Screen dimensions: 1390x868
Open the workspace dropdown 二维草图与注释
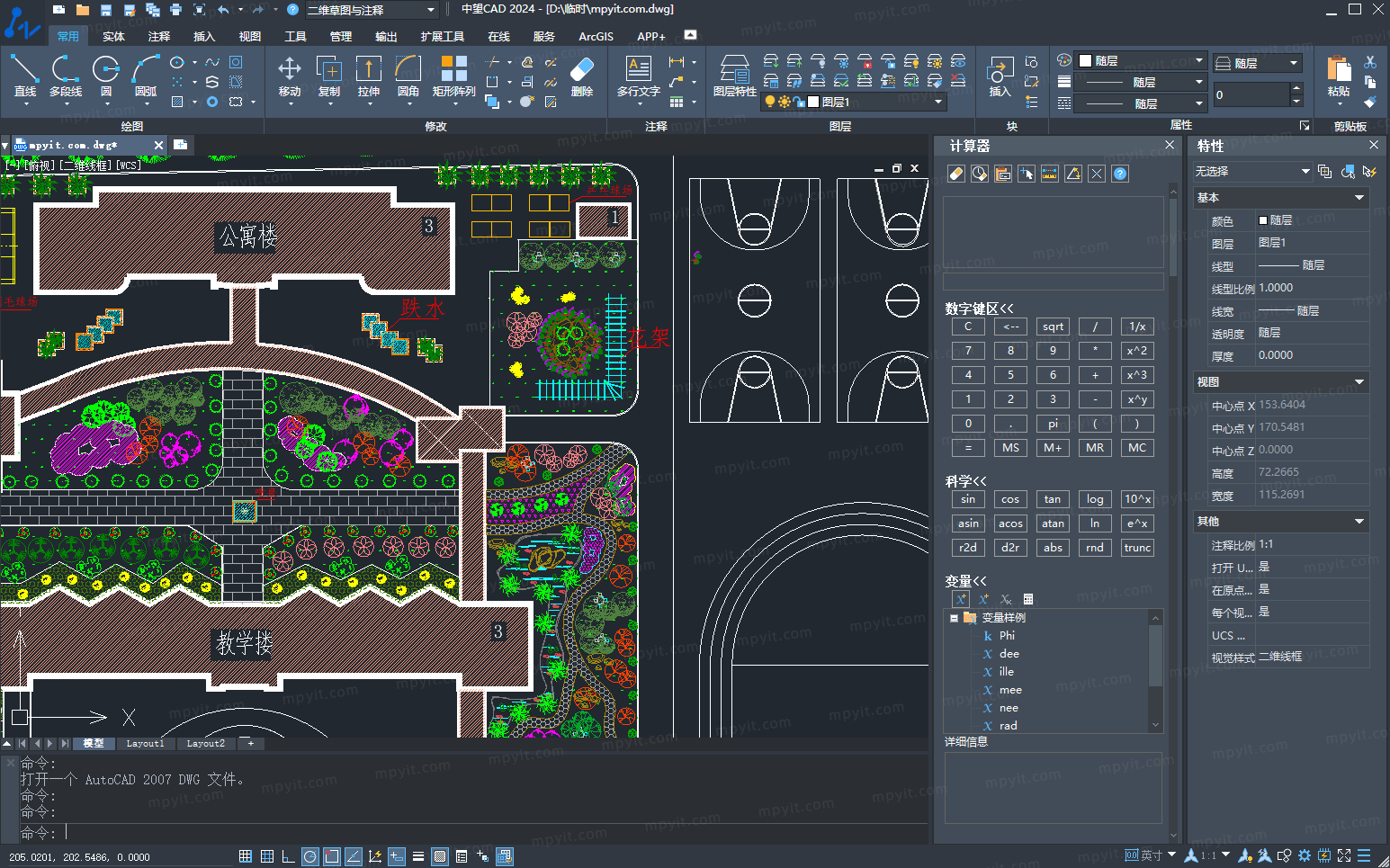pyautogui.click(x=372, y=10)
